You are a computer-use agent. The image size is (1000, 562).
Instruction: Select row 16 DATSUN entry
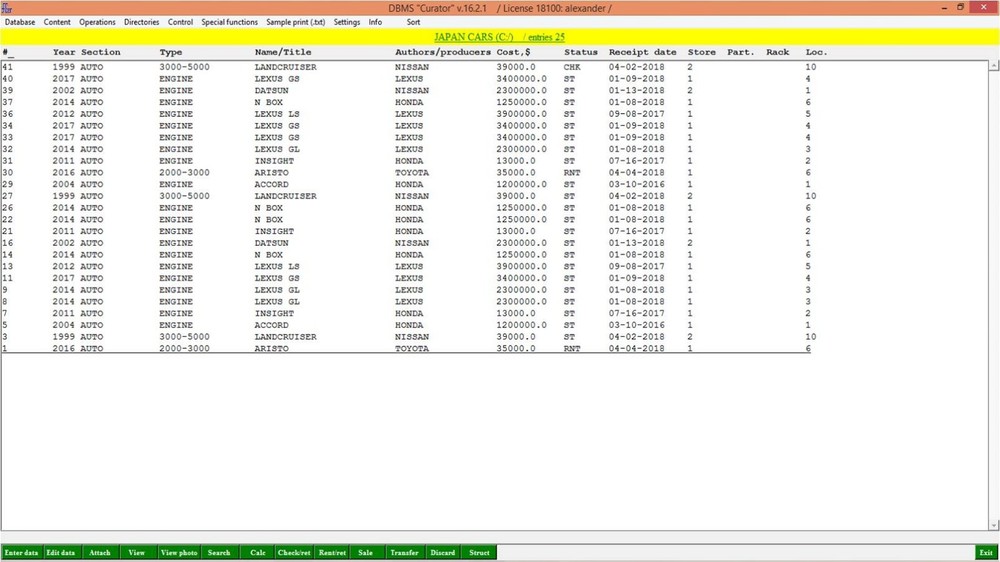(x=408, y=243)
